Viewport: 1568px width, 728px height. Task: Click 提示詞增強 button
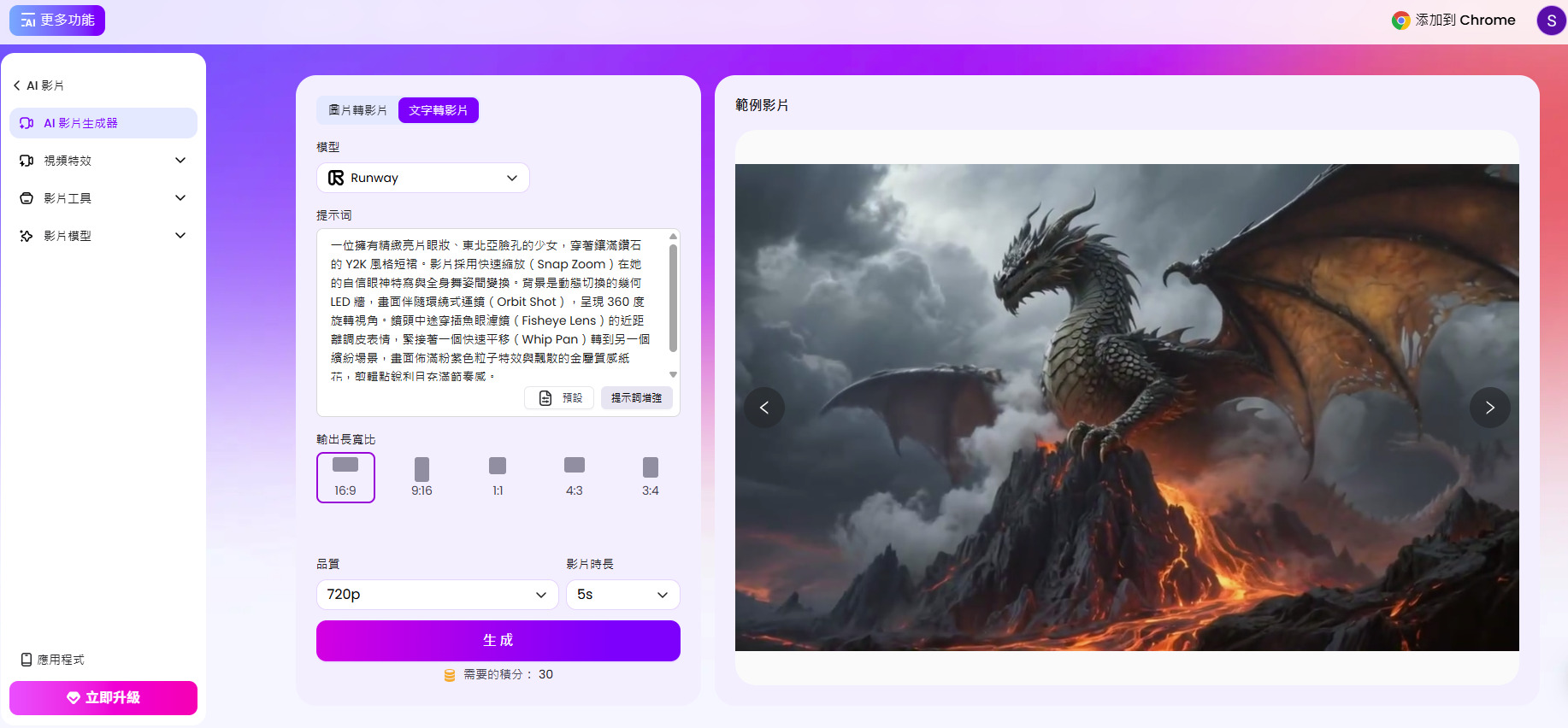pos(636,398)
